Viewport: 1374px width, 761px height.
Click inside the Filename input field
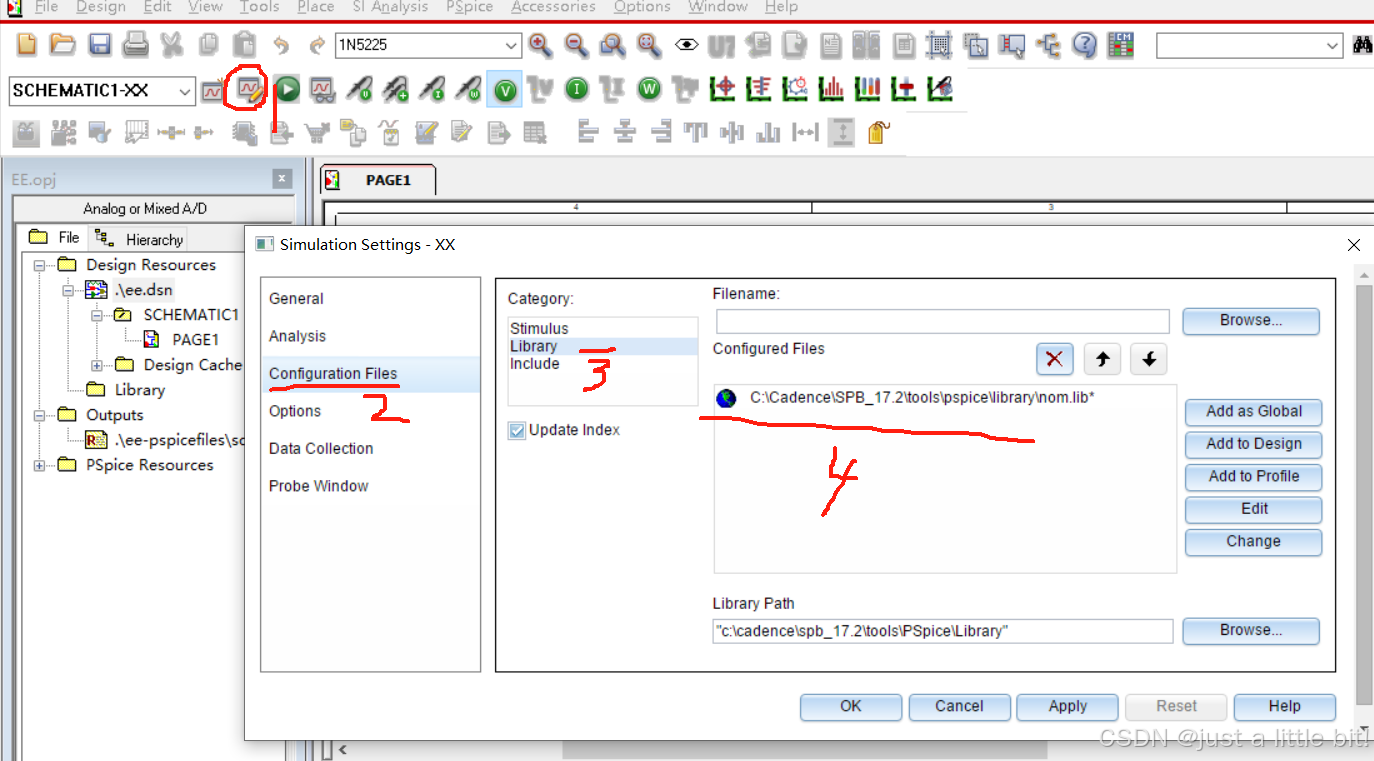(x=941, y=321)
